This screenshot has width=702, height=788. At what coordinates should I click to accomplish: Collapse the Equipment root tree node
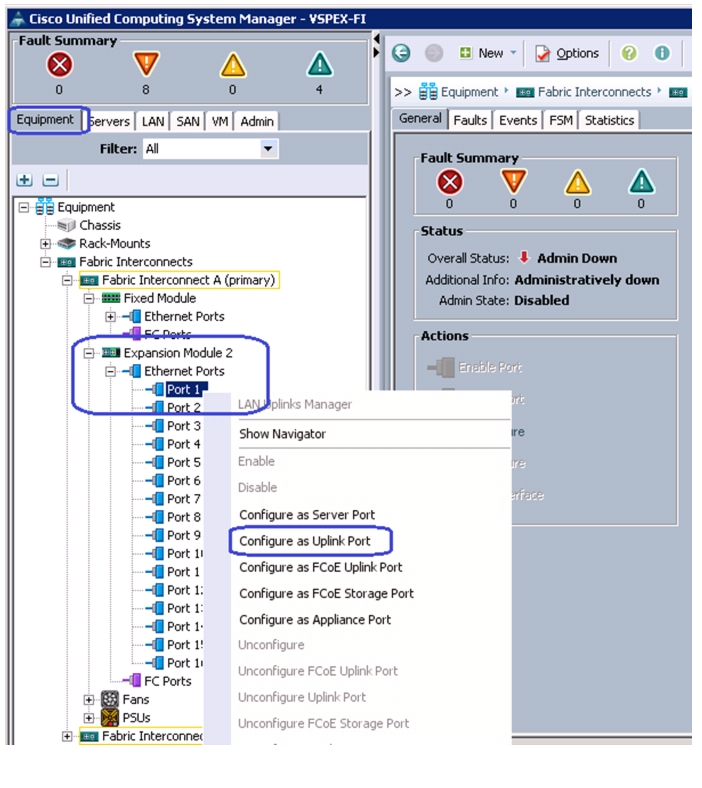coord(23,207)
